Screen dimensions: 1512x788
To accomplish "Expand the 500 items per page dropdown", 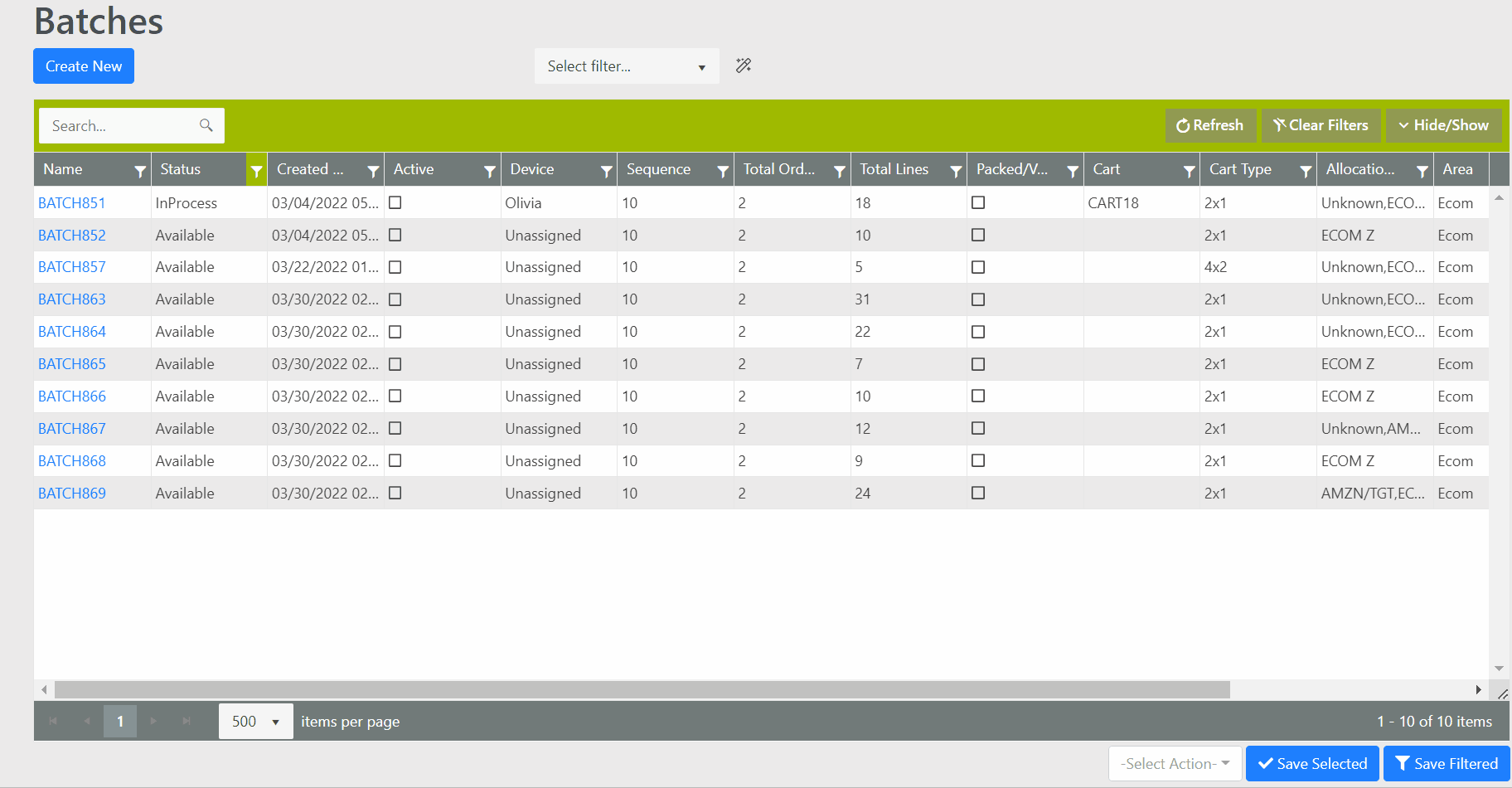I will point(256,722).
